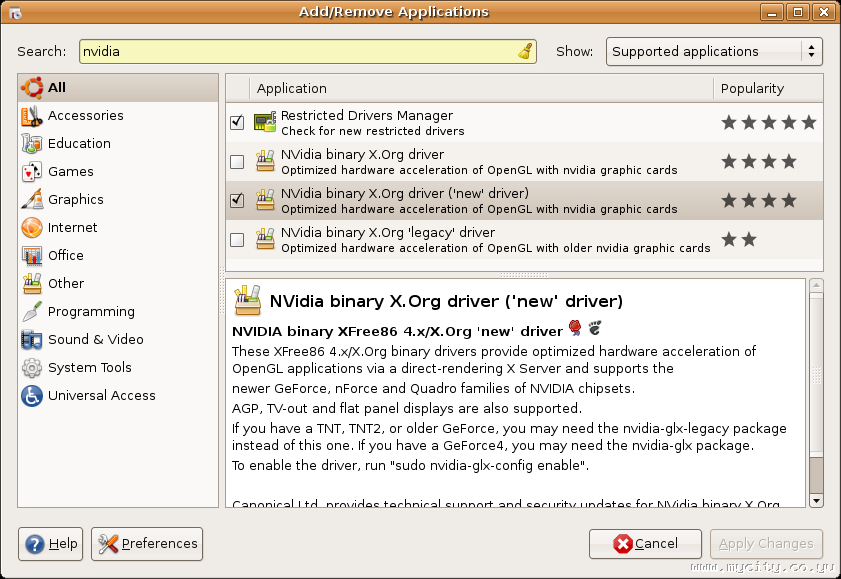Screen dimensions: 841x579
Task: Click the window menu icon in title bar
Action: [x=16, y=13]
